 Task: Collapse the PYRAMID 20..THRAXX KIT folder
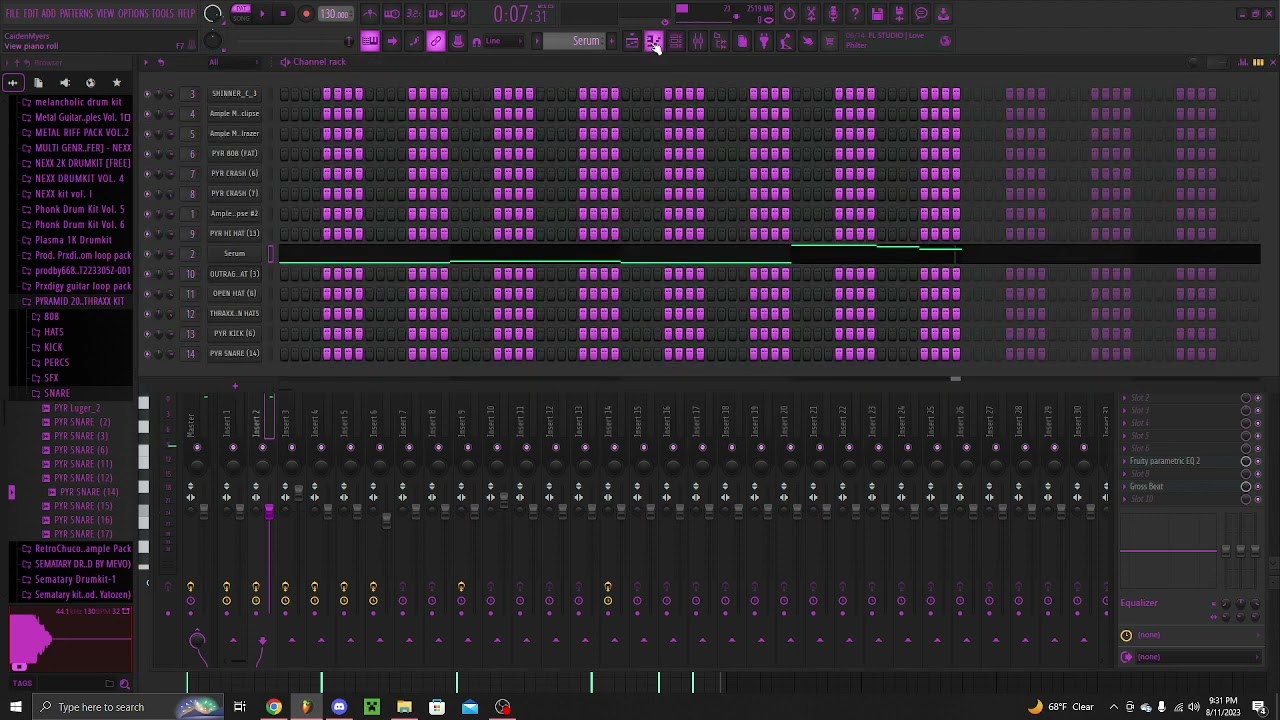pos(80,301)
